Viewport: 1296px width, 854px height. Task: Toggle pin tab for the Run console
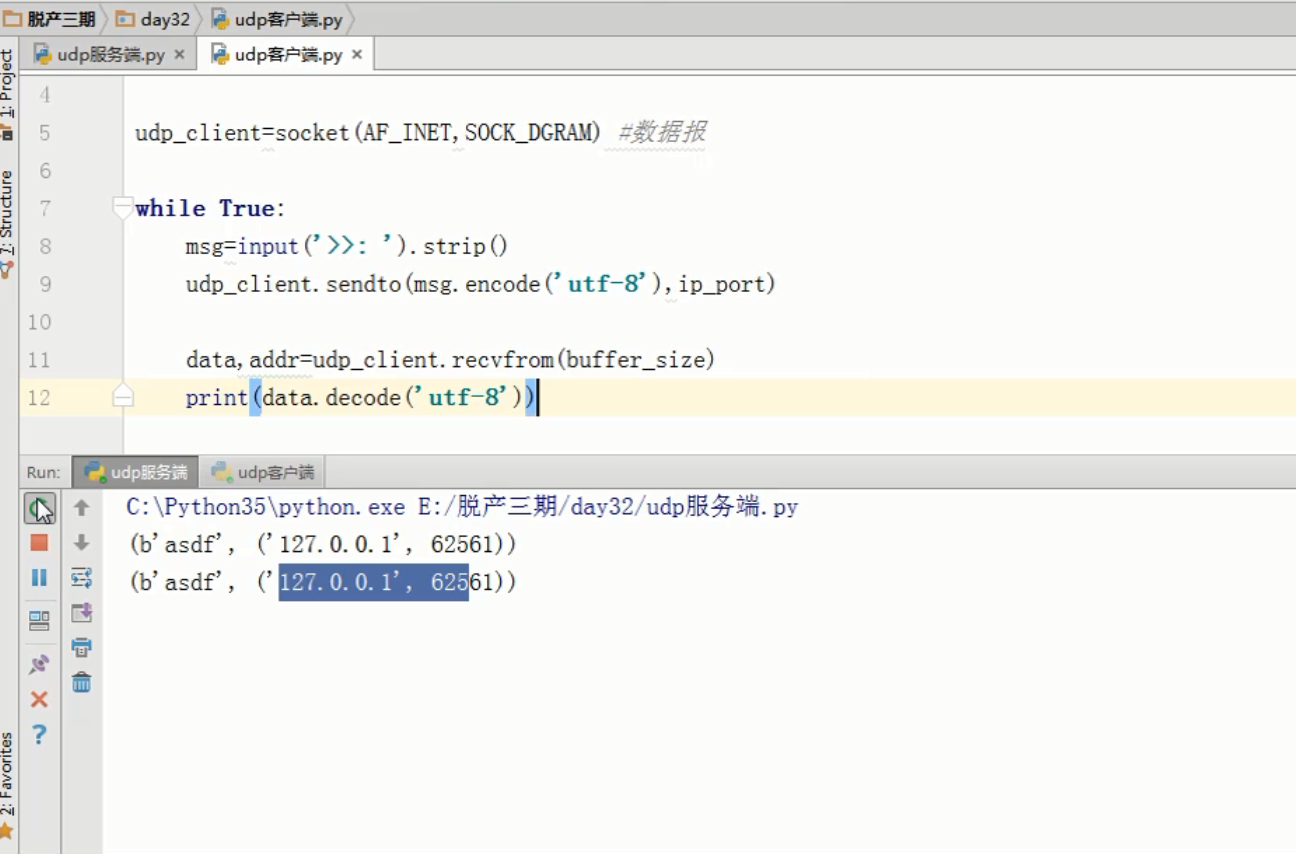39,664
